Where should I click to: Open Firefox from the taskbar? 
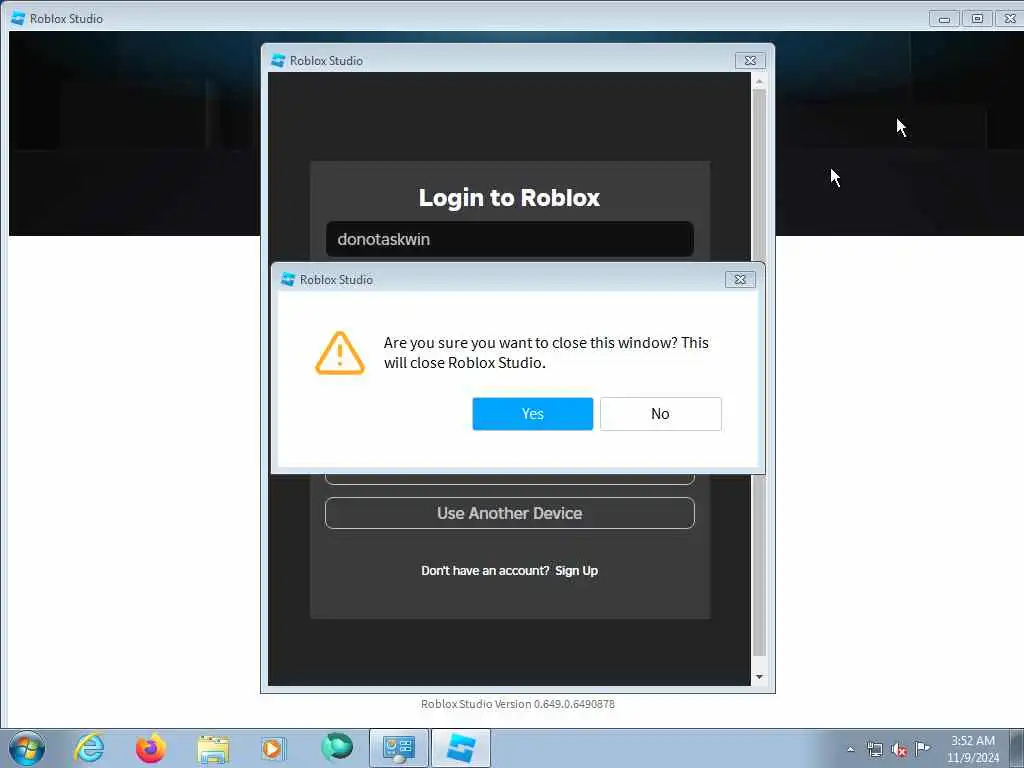[x=150, y=748]
